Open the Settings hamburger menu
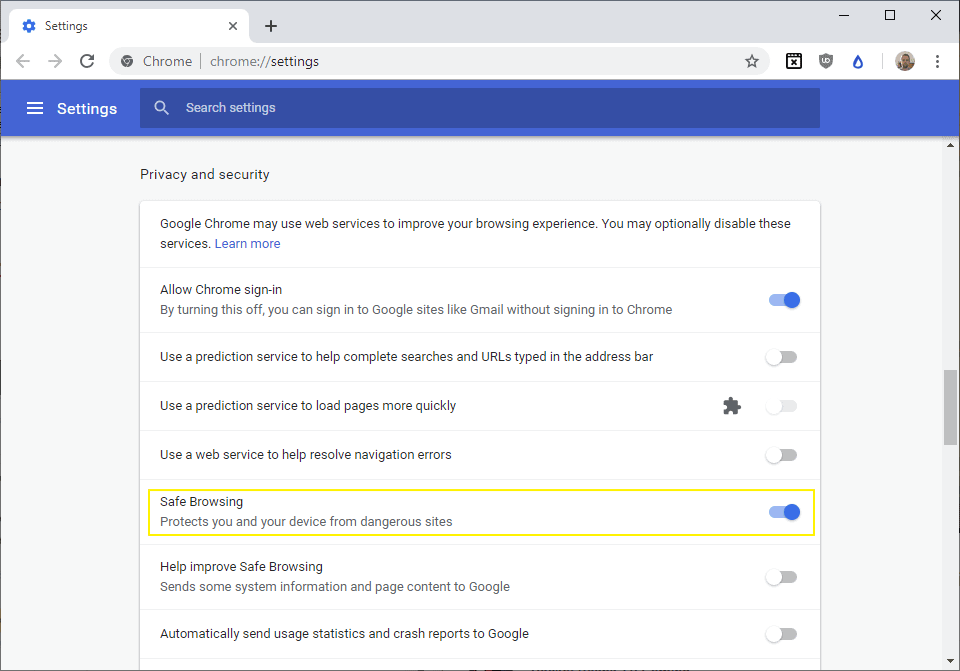This screenshot has height=671, width=960. pyautogui.click(x=35, y=108)
